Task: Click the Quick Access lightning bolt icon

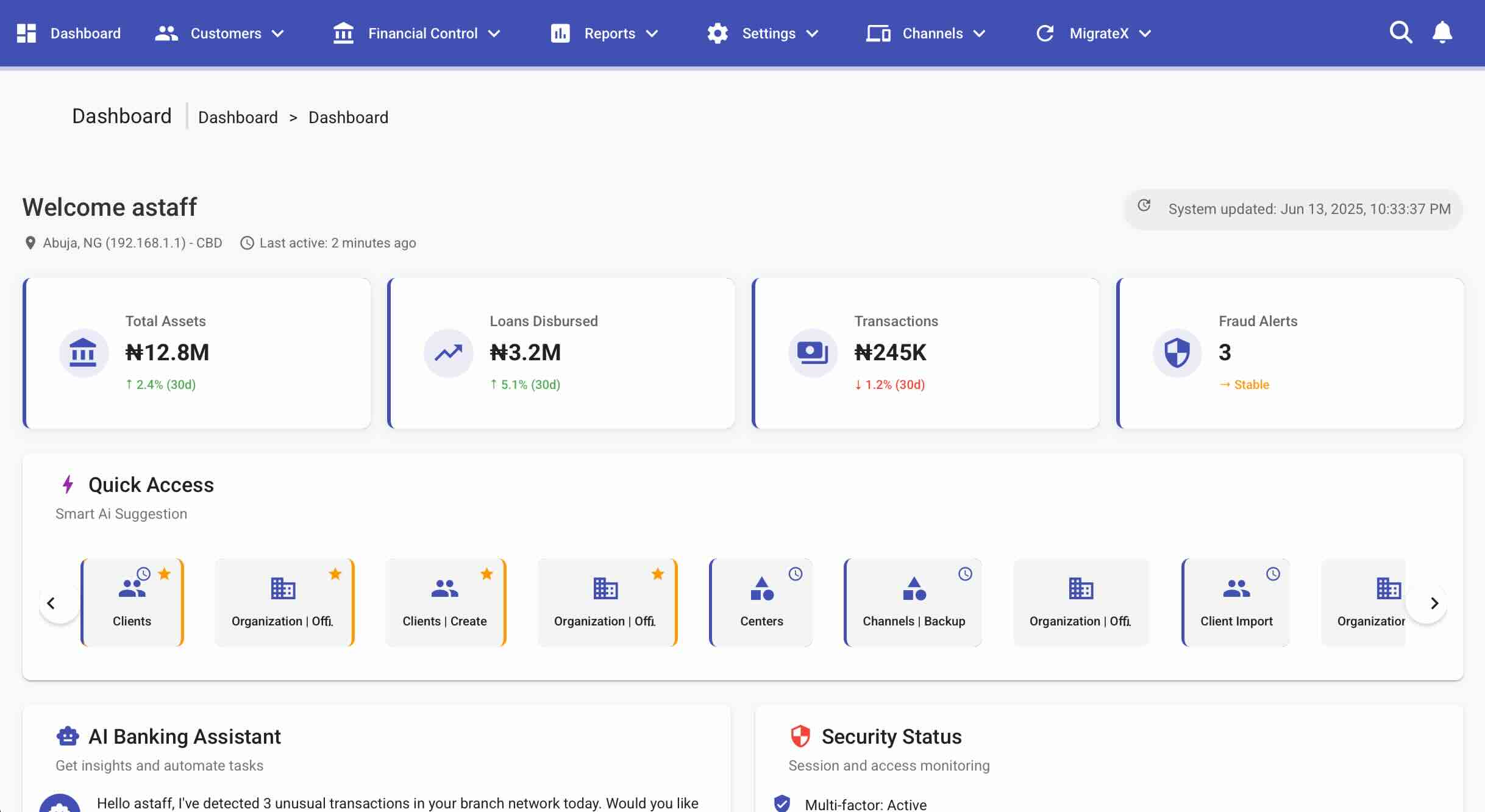Action: (x=68, y=485)
